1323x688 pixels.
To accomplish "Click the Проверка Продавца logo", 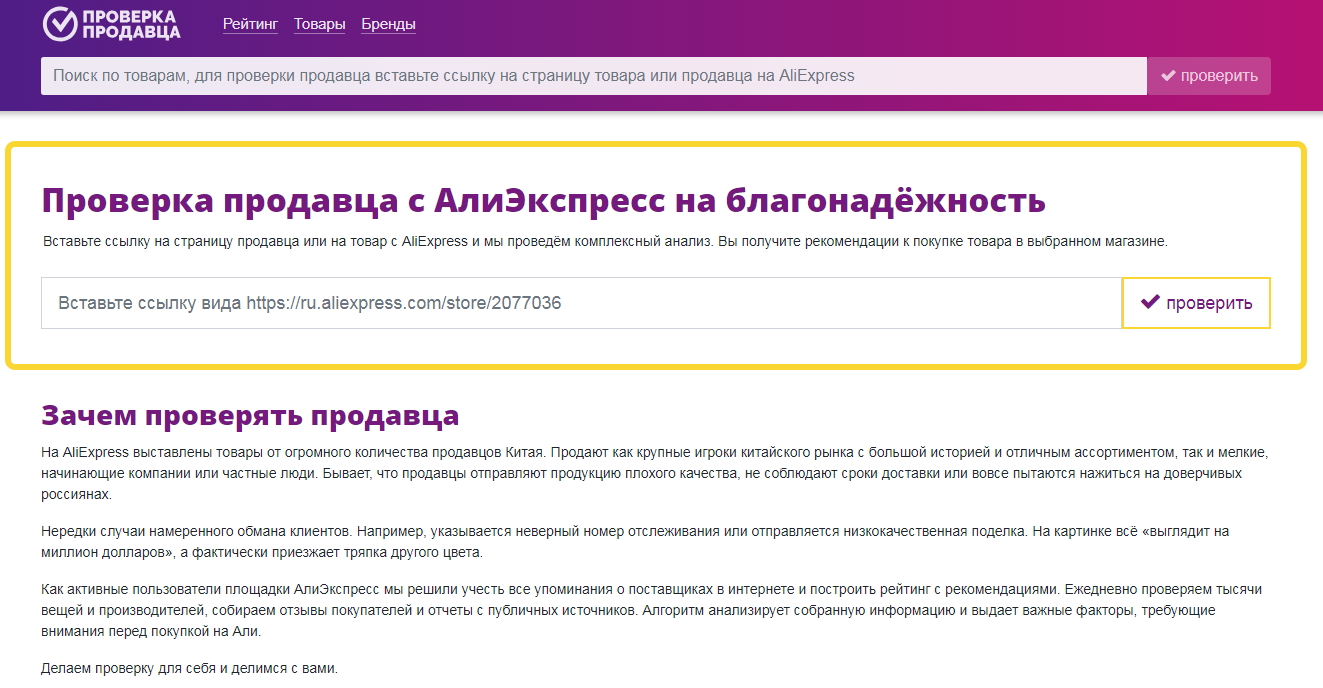I will click(112, 24).
